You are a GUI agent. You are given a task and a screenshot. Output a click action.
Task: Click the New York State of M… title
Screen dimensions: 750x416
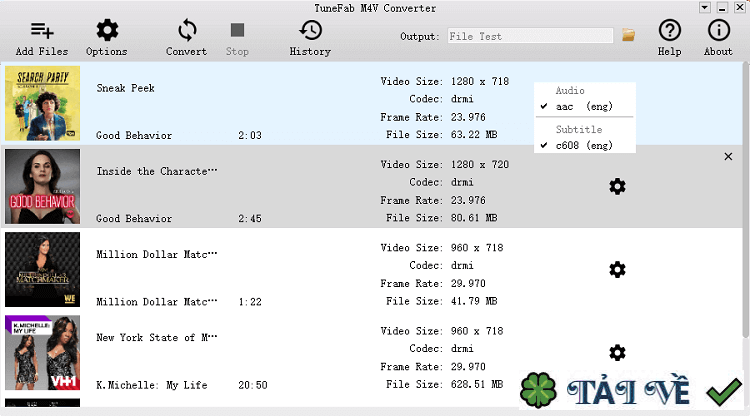tap(157, 338)
